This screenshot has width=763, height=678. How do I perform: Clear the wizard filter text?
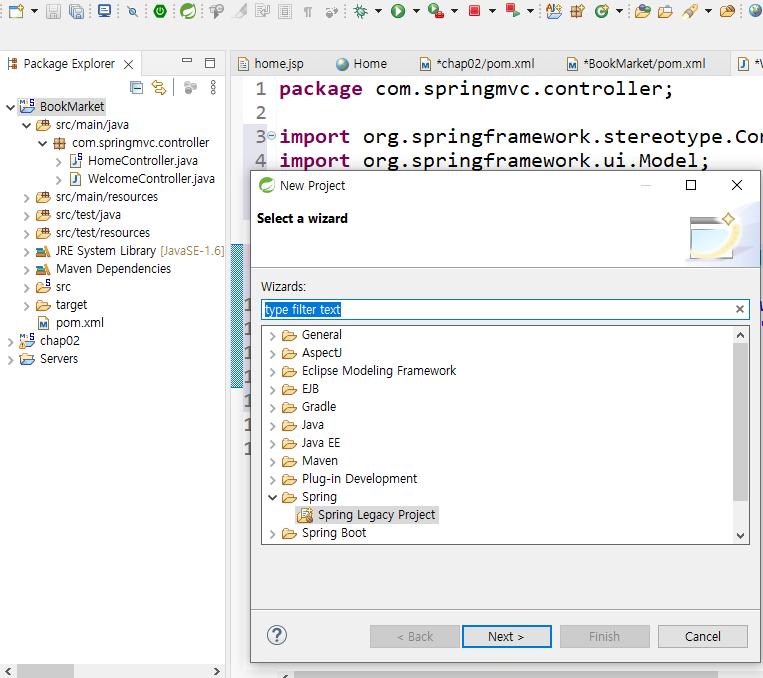(740, 309)
